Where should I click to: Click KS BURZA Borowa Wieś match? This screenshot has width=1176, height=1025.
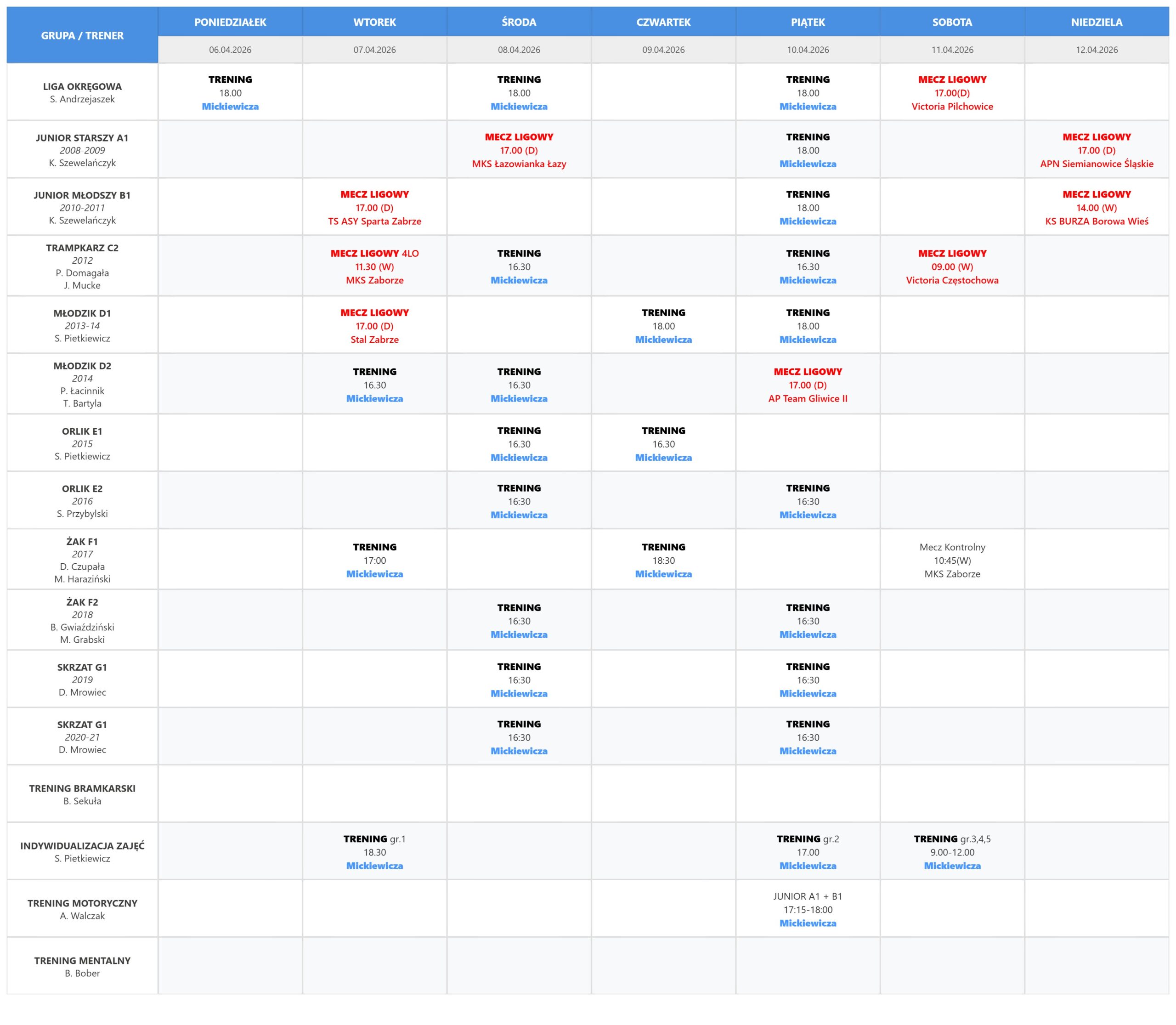pyautogui.click(x=1096, y=221)
